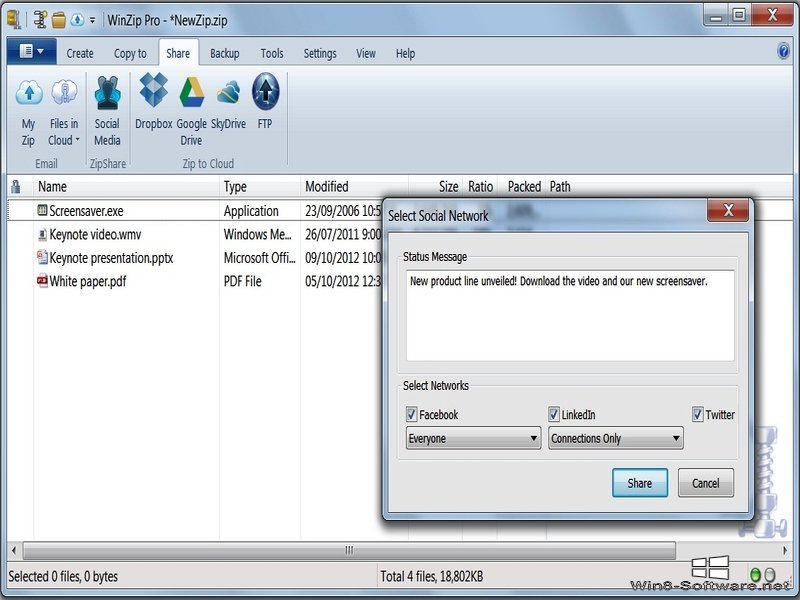Sort the file list by Size column
The height and width of the screenshot is (600, 800).
click(x=436, y=187)
